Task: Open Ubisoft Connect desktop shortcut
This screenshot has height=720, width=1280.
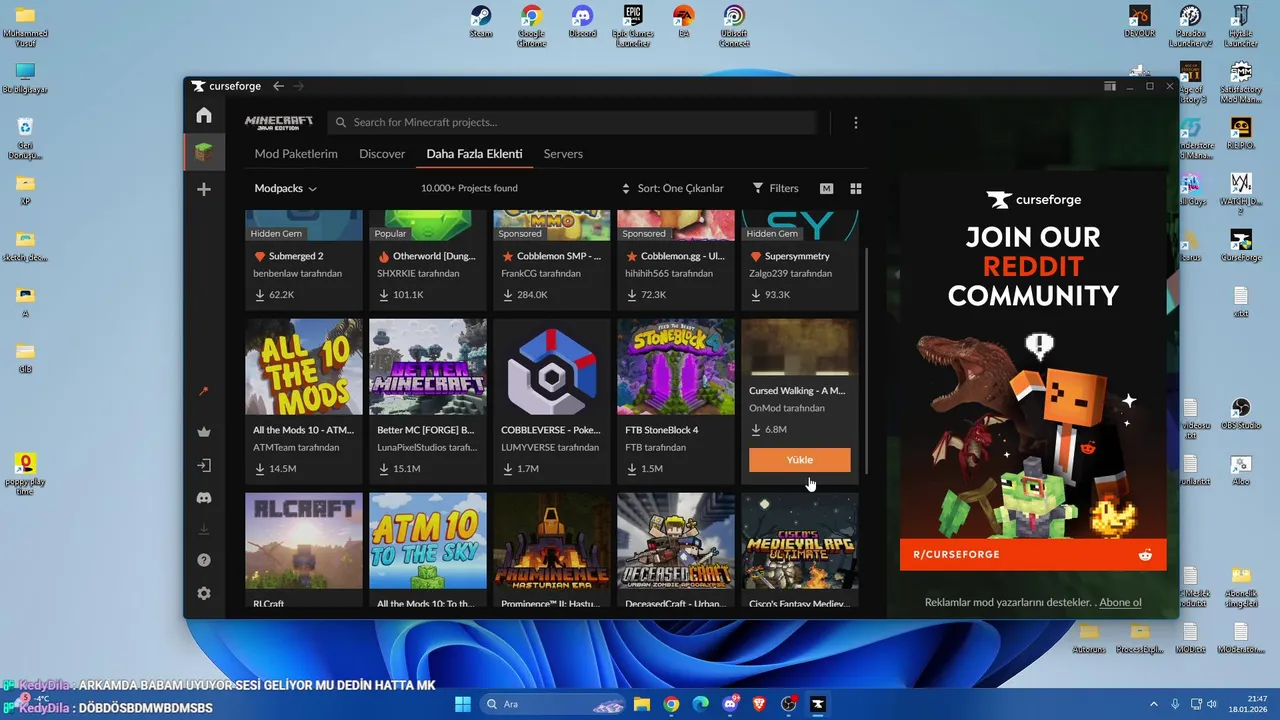Action: tap(734, 26)
